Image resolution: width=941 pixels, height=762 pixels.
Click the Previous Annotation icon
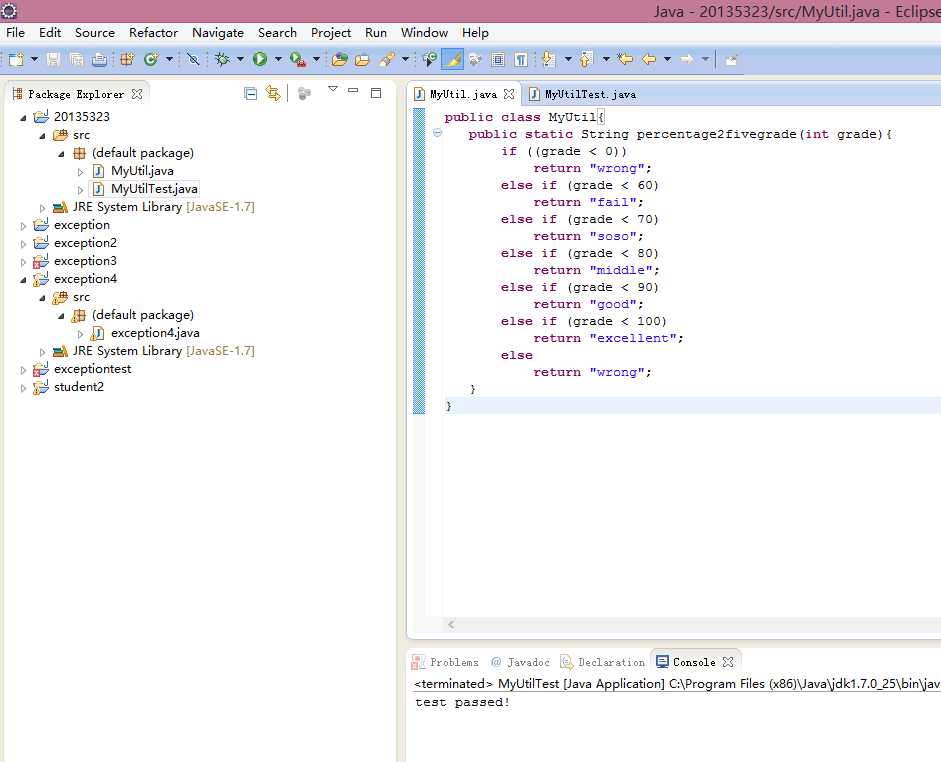(x=586, y=59)
